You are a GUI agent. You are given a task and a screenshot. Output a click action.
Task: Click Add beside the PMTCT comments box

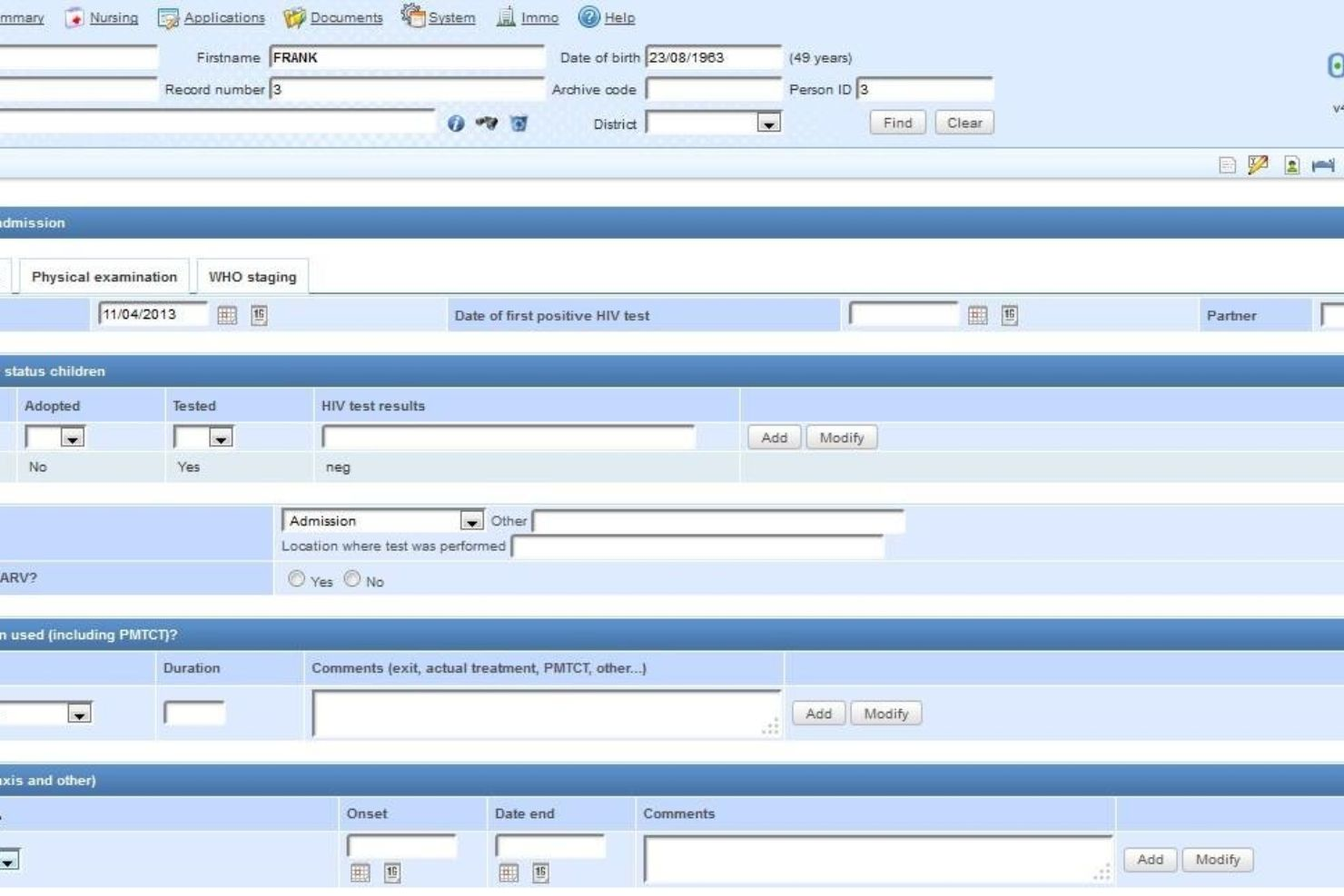point(818,714)
